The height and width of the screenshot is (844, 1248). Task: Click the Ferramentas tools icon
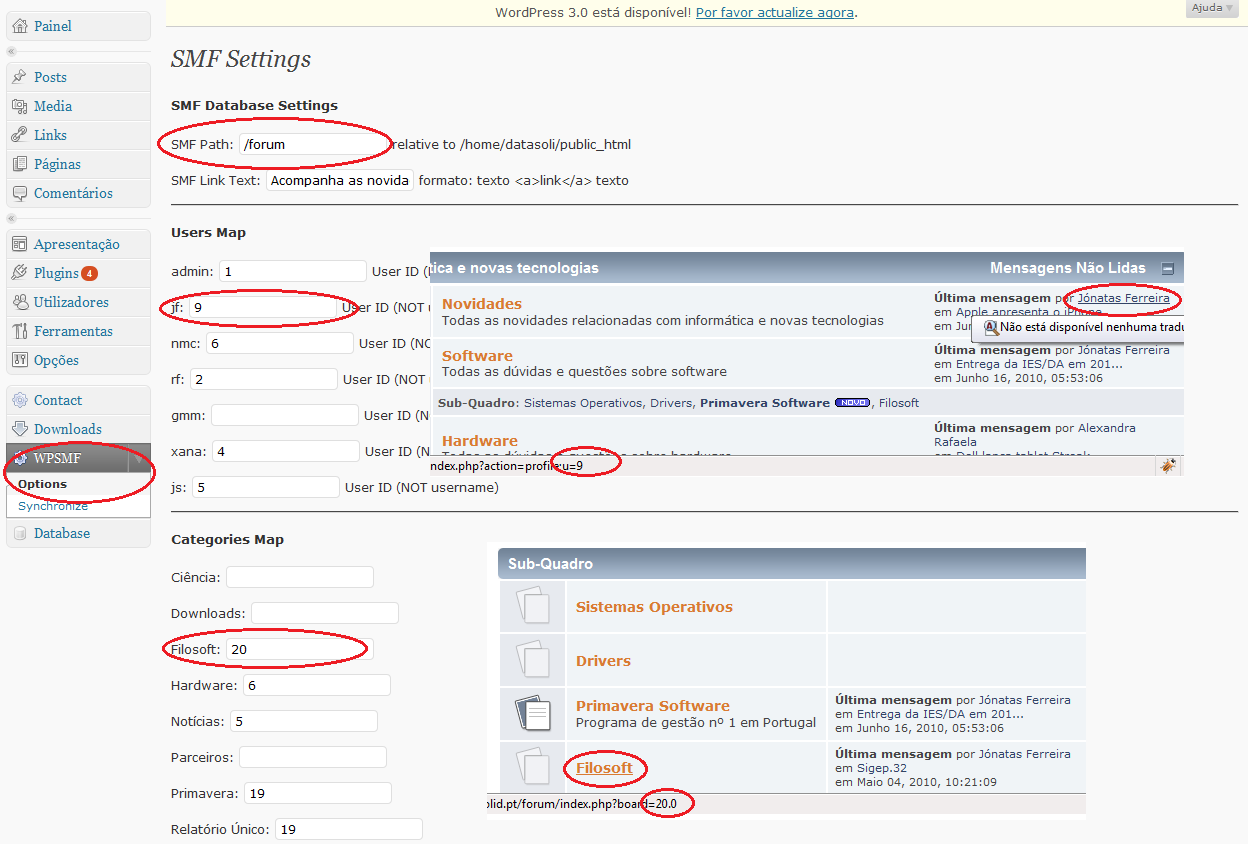(20, 331)
